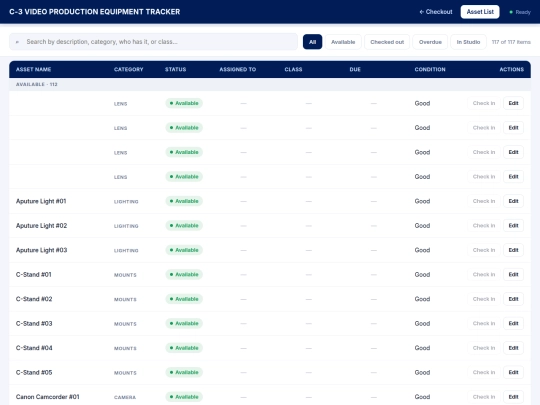Edit C-Stand #05
The image size is (540, 405).
tap(513, 372)
